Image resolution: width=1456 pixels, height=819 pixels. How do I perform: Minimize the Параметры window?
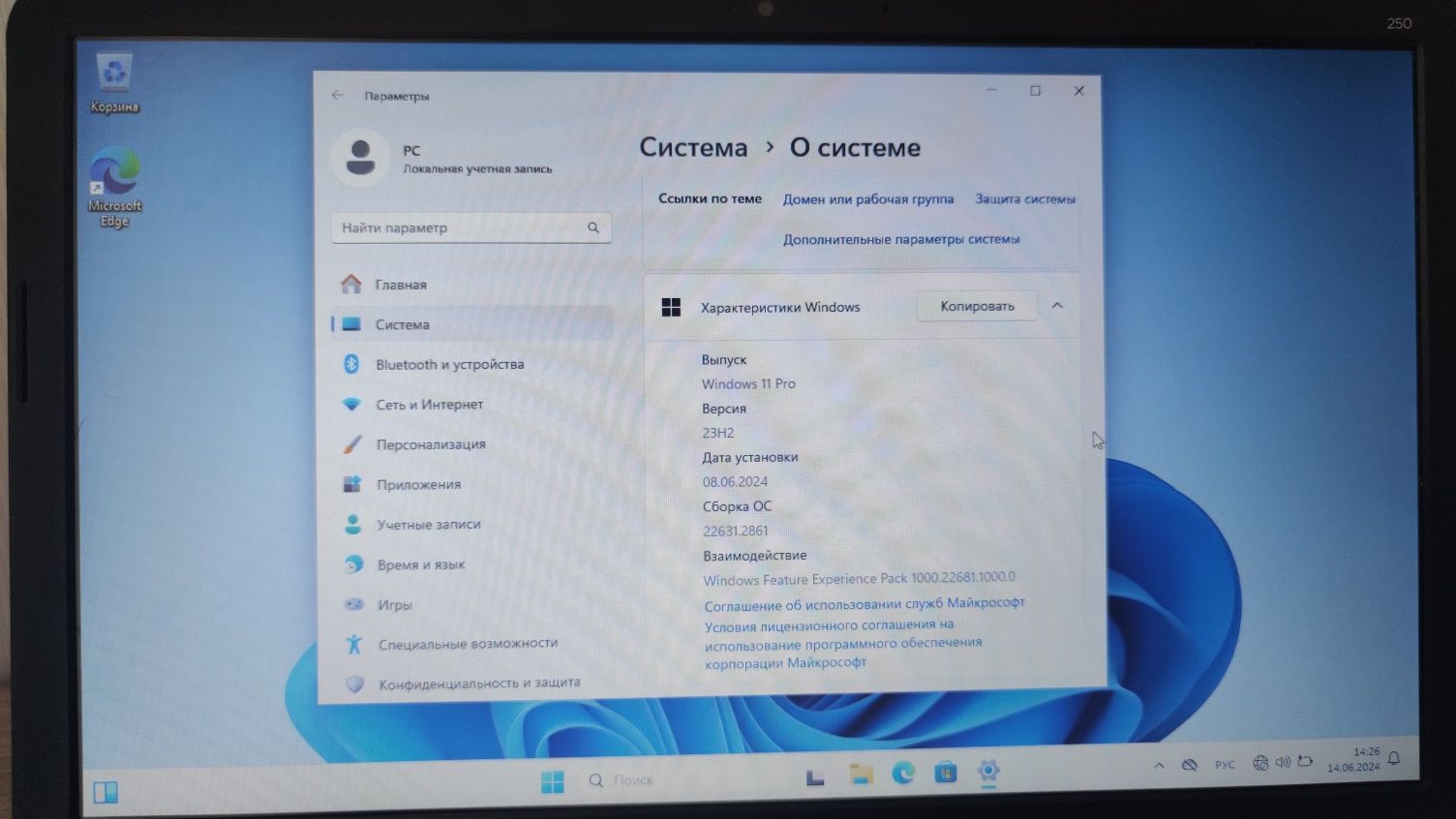click(991, 90)
